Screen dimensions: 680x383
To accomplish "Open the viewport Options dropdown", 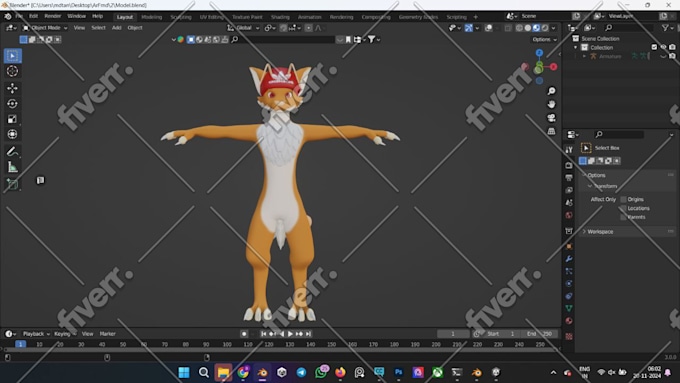I will point(544,39).
